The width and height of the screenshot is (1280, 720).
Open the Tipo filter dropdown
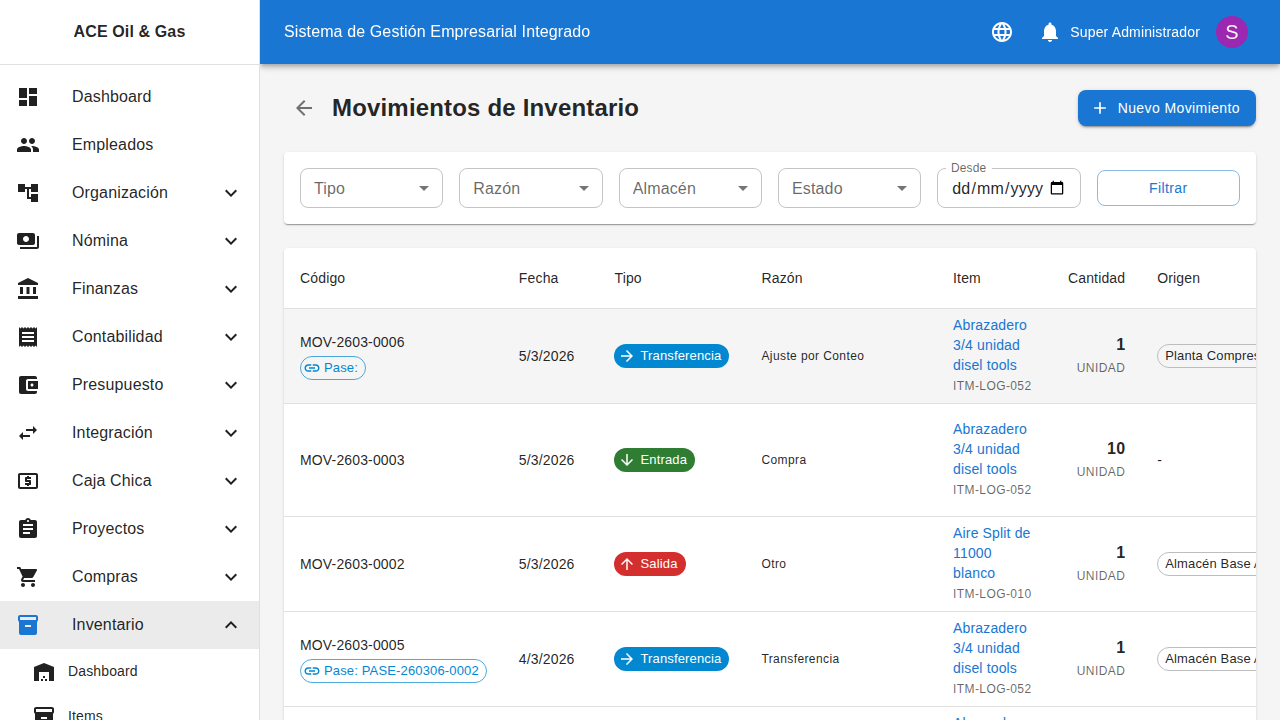(371, 188)
